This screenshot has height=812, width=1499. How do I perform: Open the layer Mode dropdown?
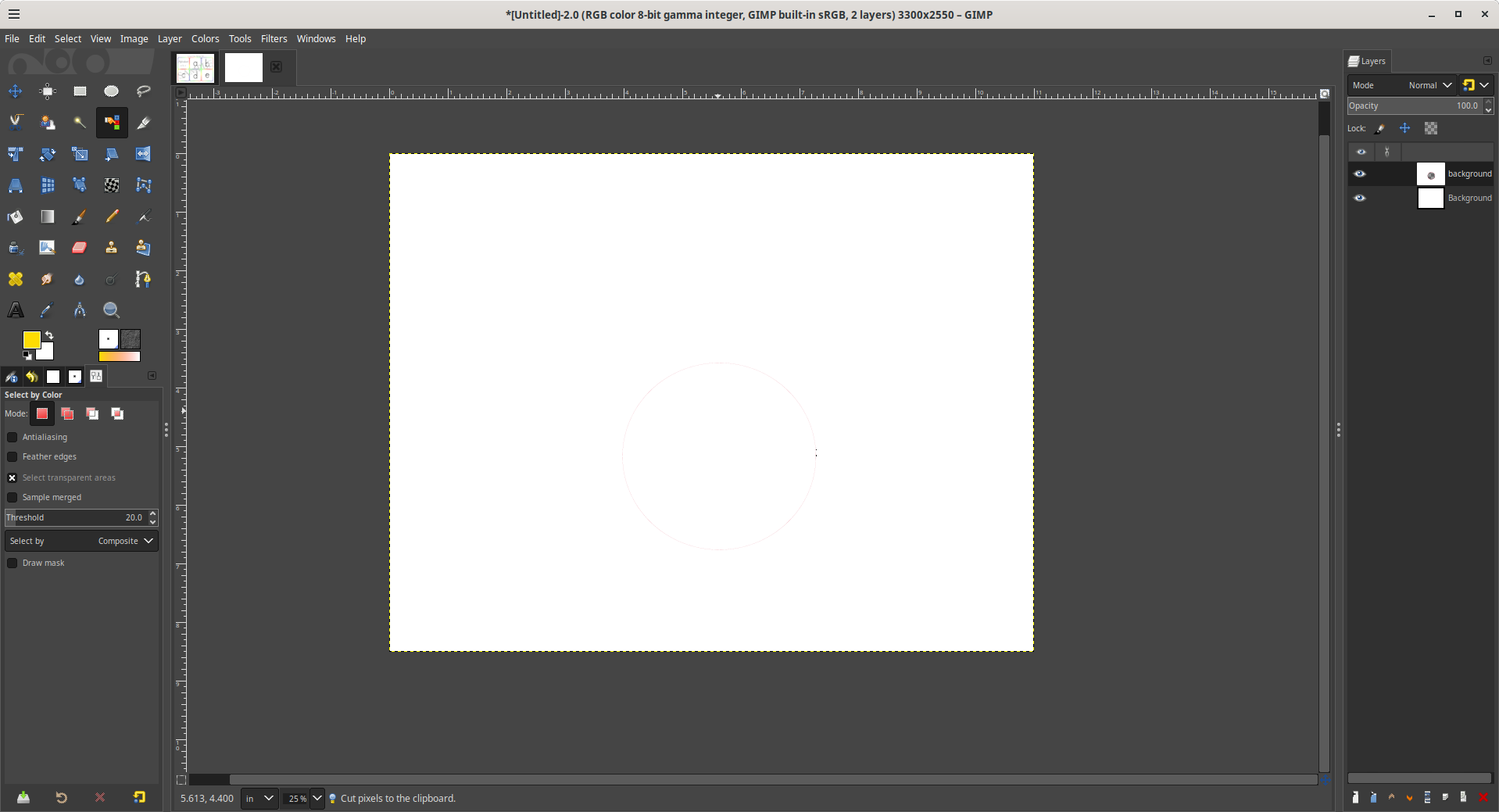point(1402,85)
